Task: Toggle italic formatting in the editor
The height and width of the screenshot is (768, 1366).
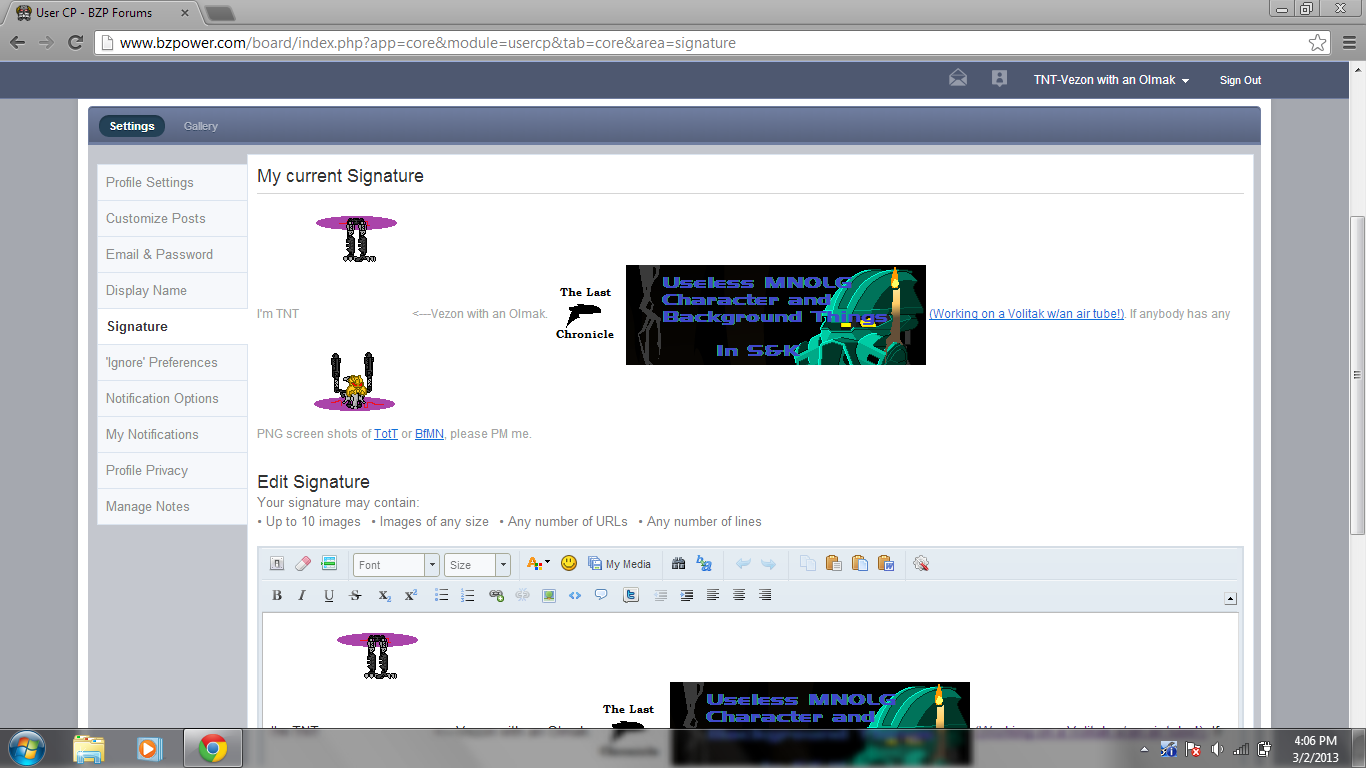Action: click(301, 595)
